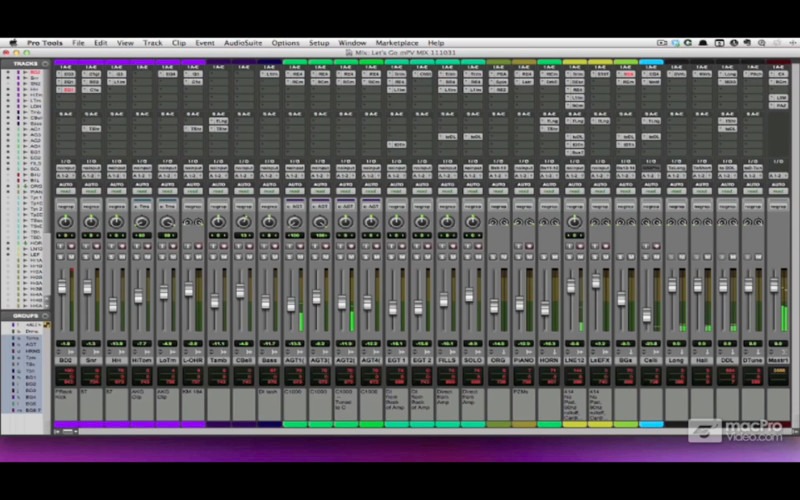Click the pan knob on the EGT 1 channel
This screenshot has height=500, width=800.
396,222
